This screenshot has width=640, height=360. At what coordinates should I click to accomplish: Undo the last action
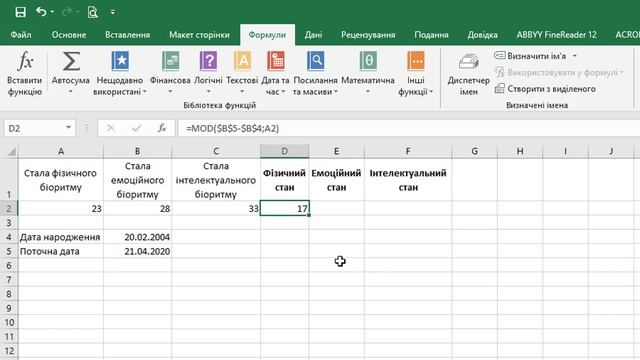coord(41,12)
